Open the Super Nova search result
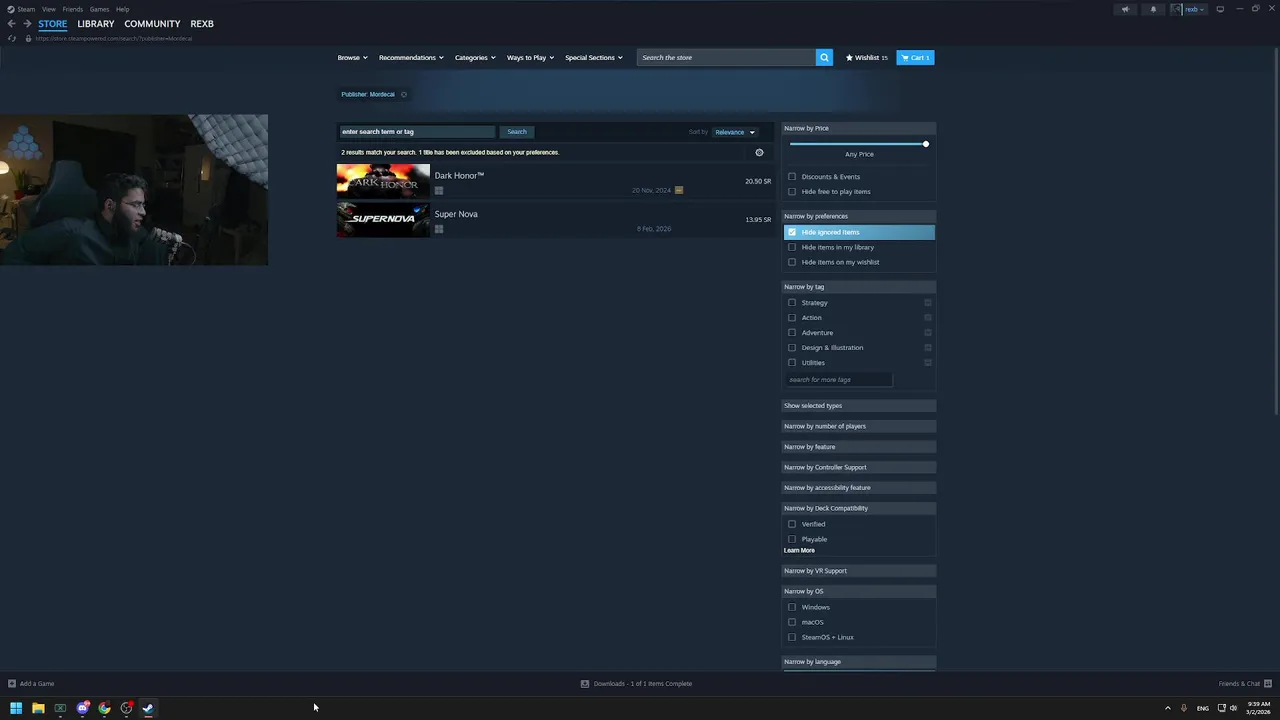 point(555,219)
